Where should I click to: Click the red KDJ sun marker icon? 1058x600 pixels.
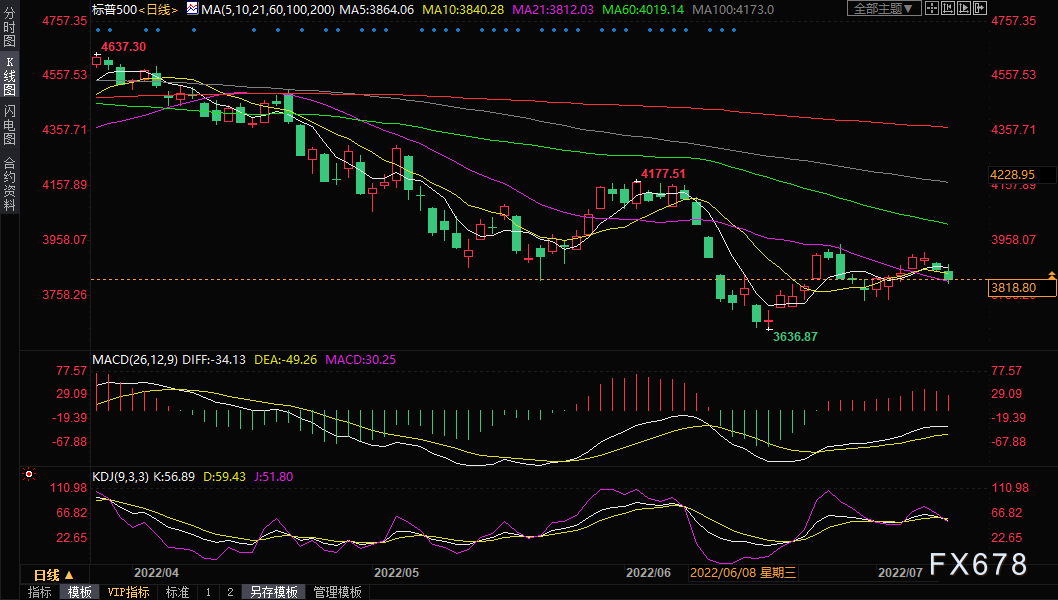(28, 474)
